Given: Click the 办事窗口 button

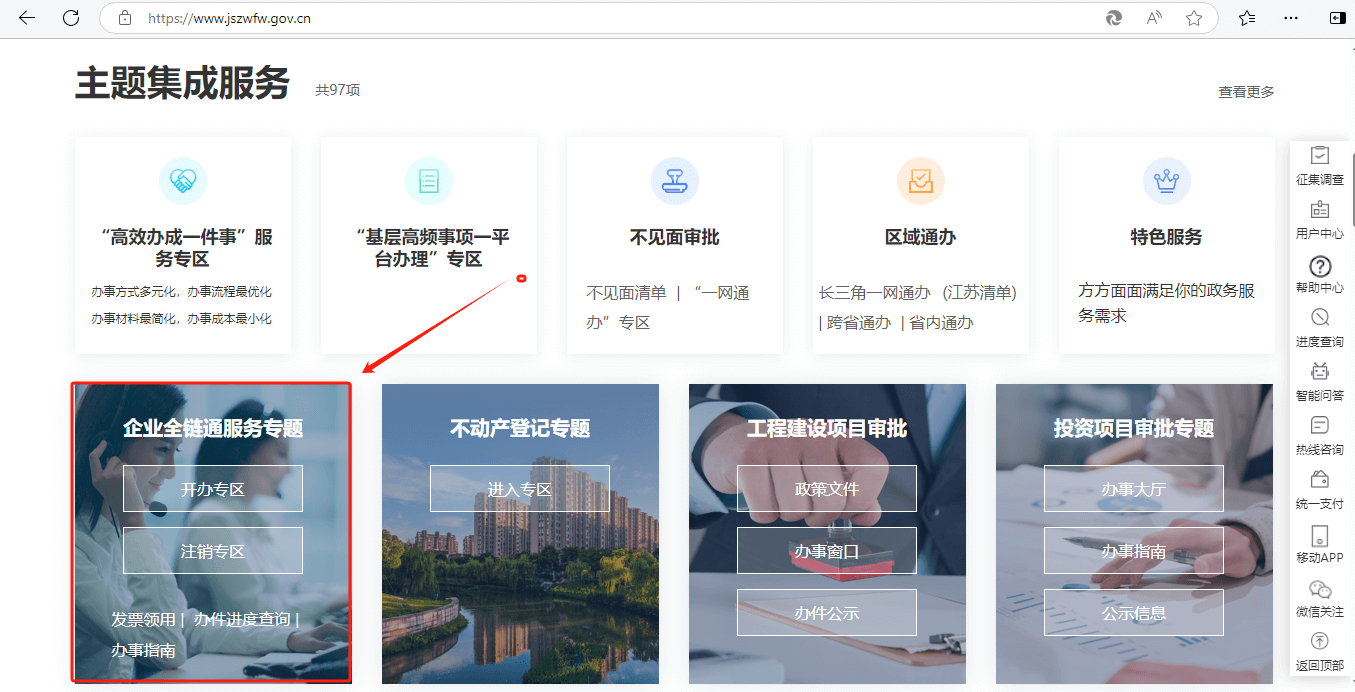Looking at the screenshot, I should coord(827,551).
